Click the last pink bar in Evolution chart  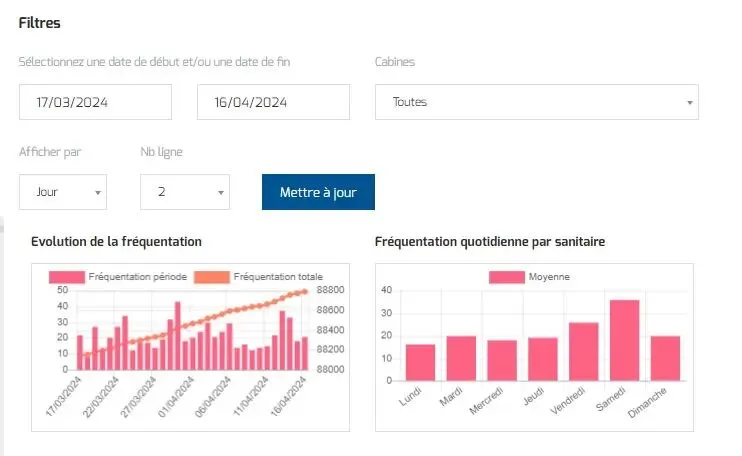(x=305, y=354)
